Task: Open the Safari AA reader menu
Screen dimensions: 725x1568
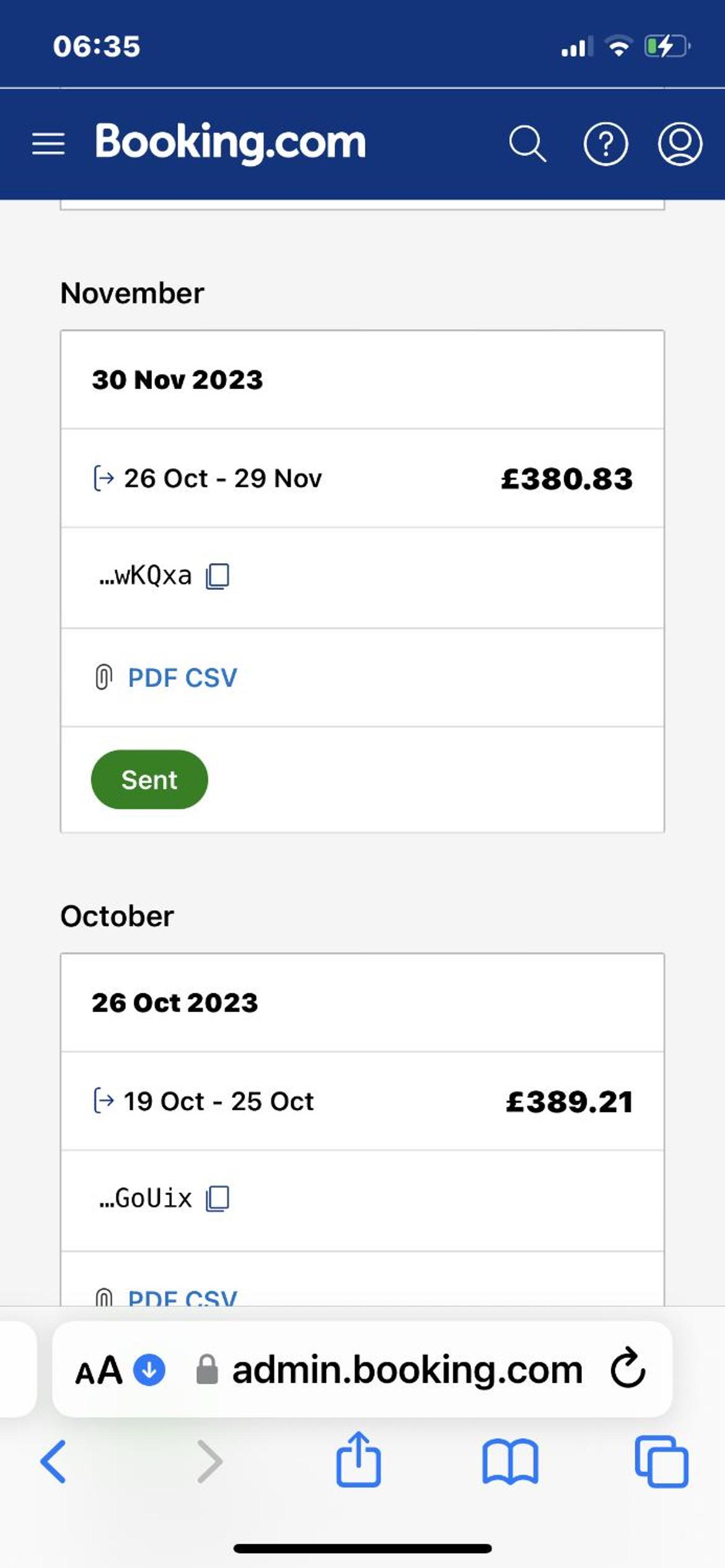Action: 99,1370
